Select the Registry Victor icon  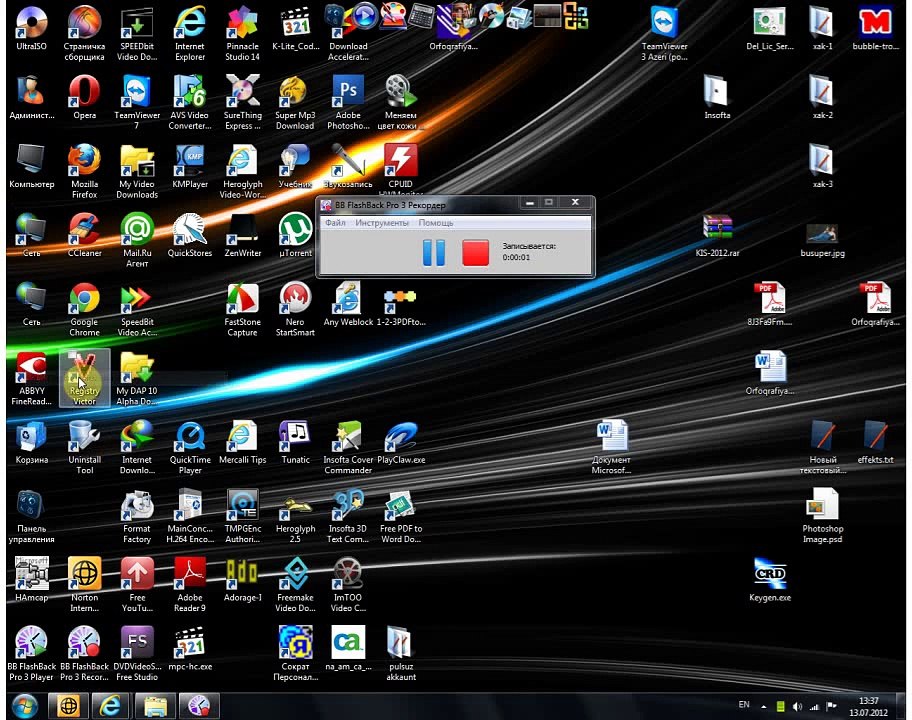(84, 379)
